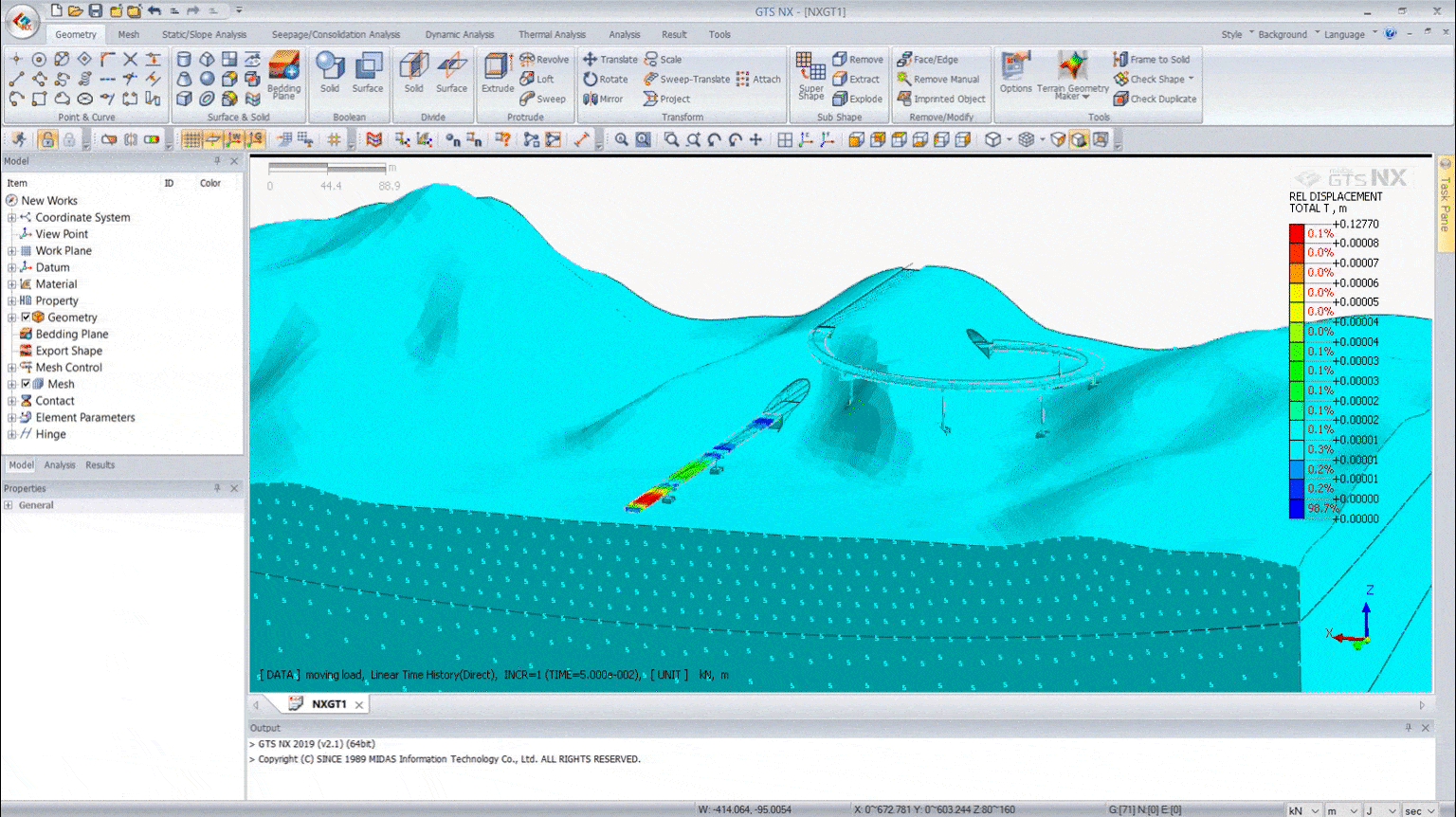Click the red legend color band
Viewport: 1456px width, 817px height.
click(1296, 233)
